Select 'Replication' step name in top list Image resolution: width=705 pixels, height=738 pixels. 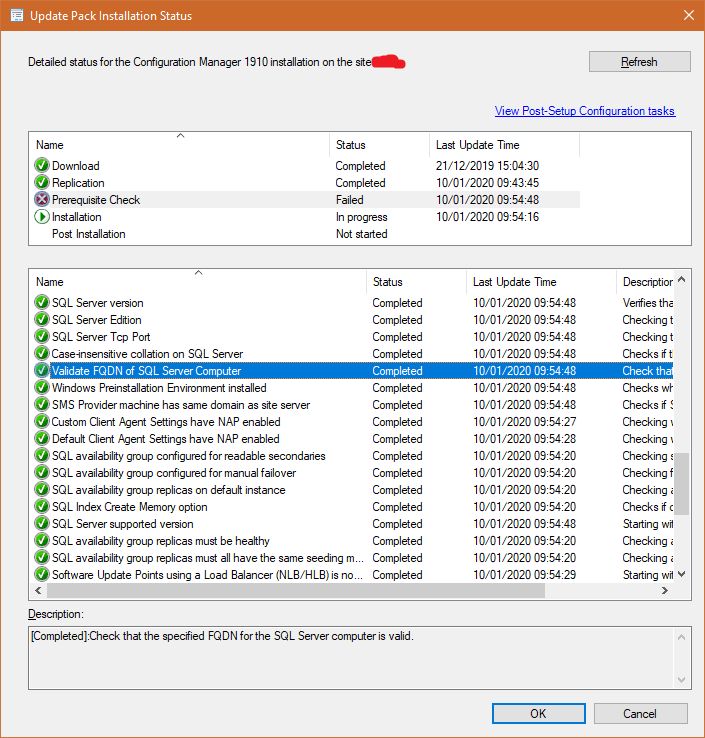point(78,183)
